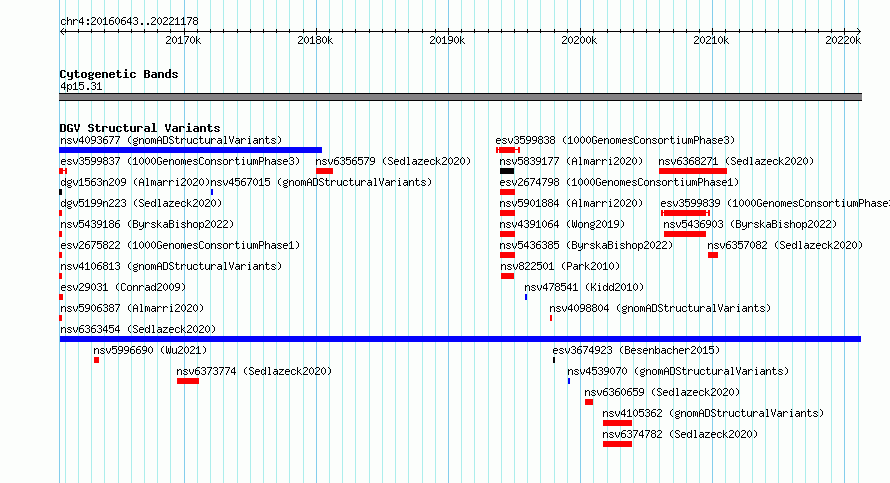Open dgv1563n209 Almarri2020 variant label
The height and width of the screenshot is (483, 890).
point(135,182)
